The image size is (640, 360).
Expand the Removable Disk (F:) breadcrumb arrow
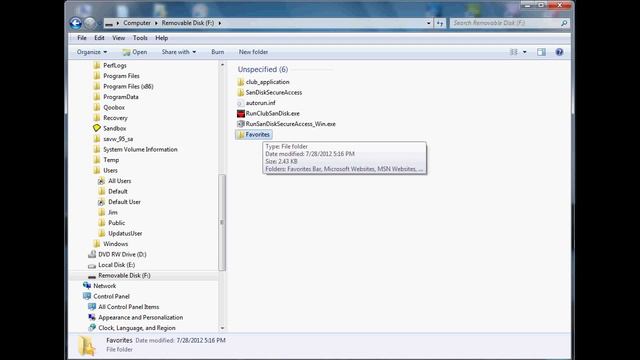[220, 23]
